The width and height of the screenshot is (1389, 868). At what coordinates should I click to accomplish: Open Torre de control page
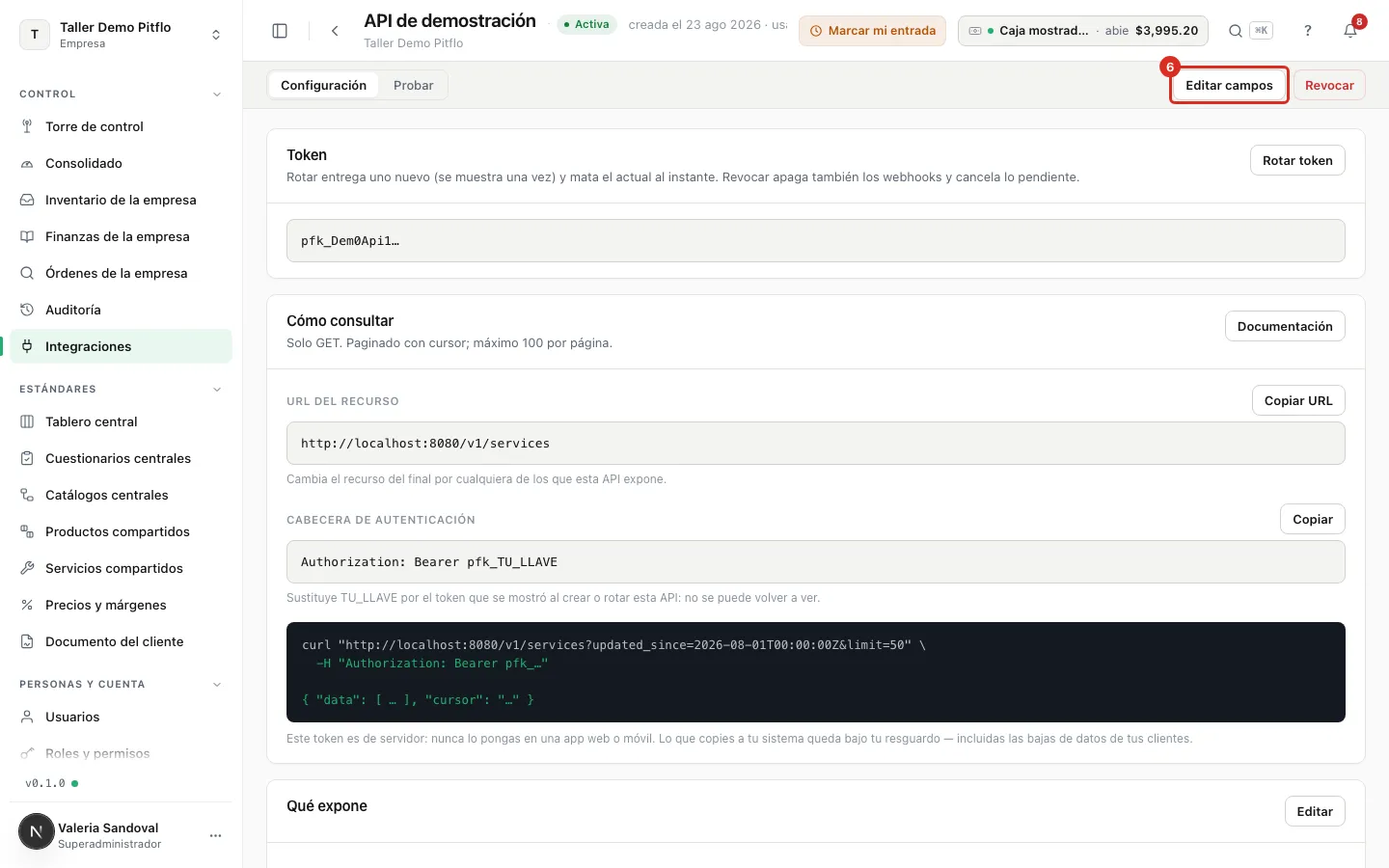(x=121, y=126)
